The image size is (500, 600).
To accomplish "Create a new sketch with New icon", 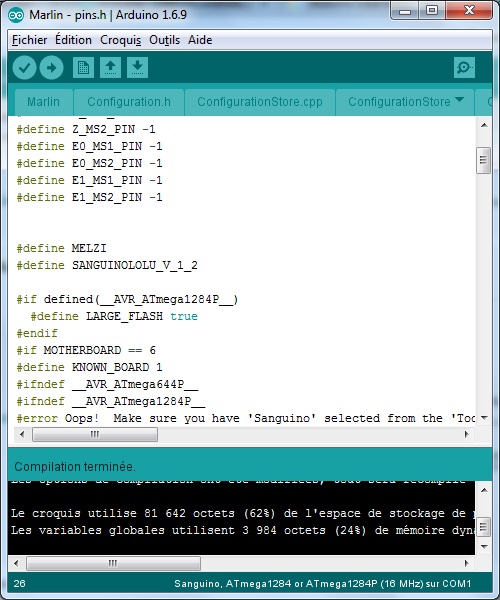I will coord(83,68).
